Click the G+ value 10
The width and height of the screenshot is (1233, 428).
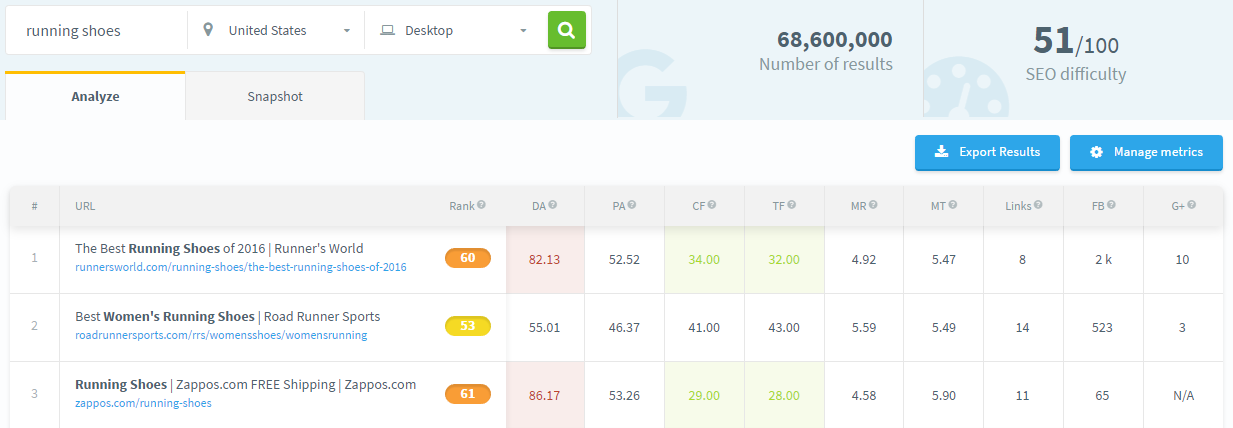click(x=1182, y=259)
